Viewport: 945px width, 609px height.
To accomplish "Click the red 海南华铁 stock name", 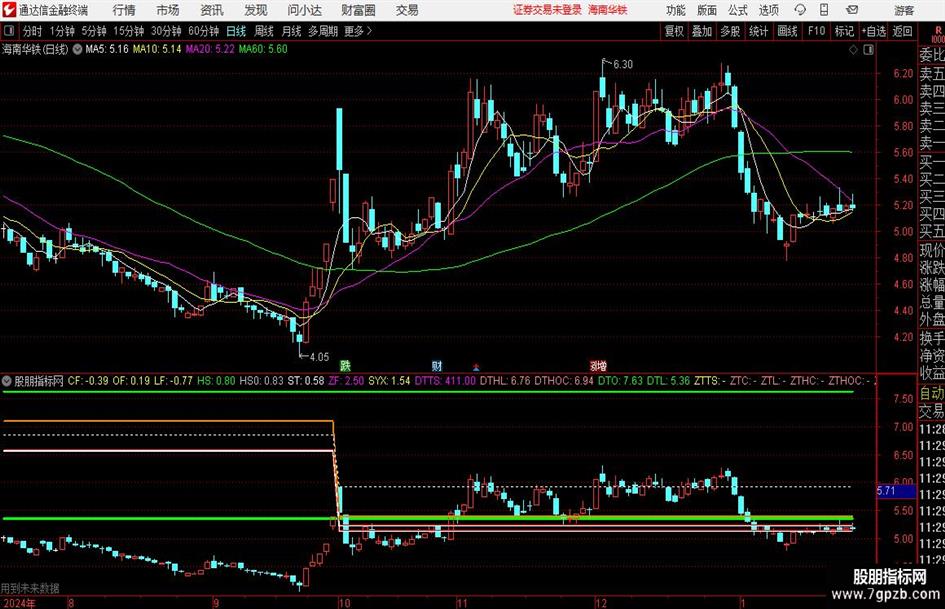I will click(x=608, y=10).
